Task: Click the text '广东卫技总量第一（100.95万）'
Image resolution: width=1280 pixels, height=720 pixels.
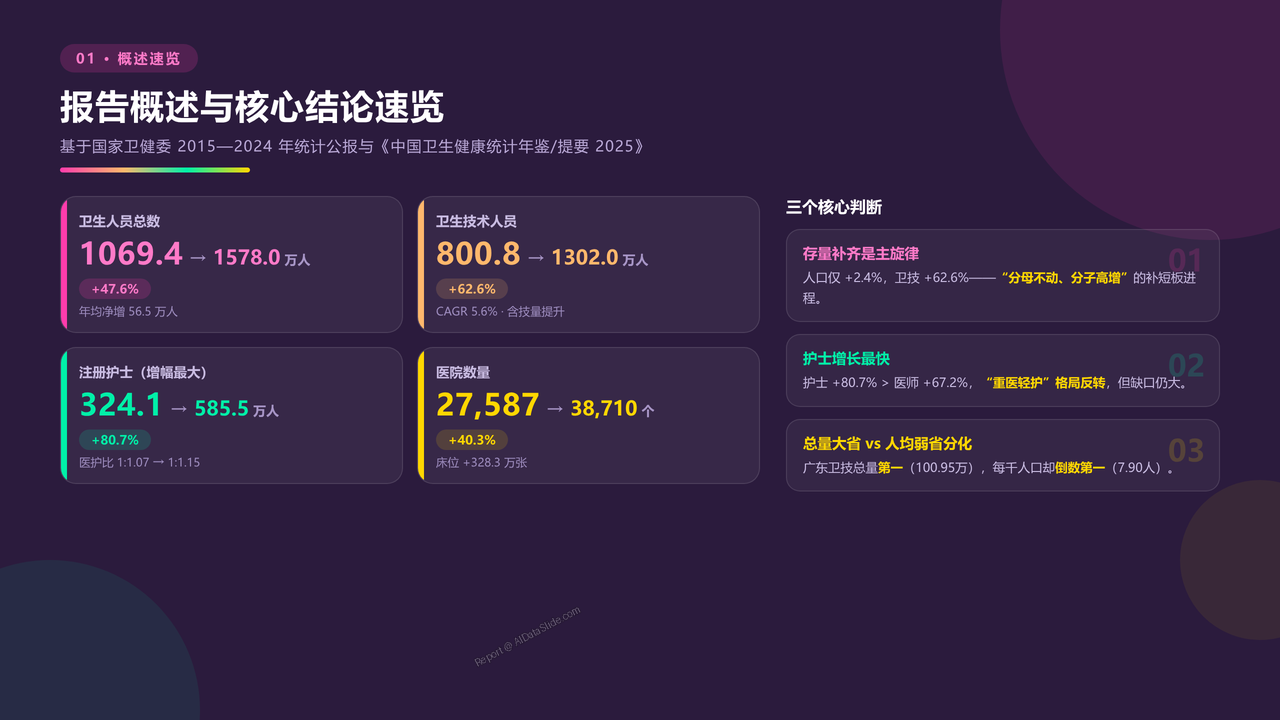Action: pyautogui.click(x=890, y=467)
